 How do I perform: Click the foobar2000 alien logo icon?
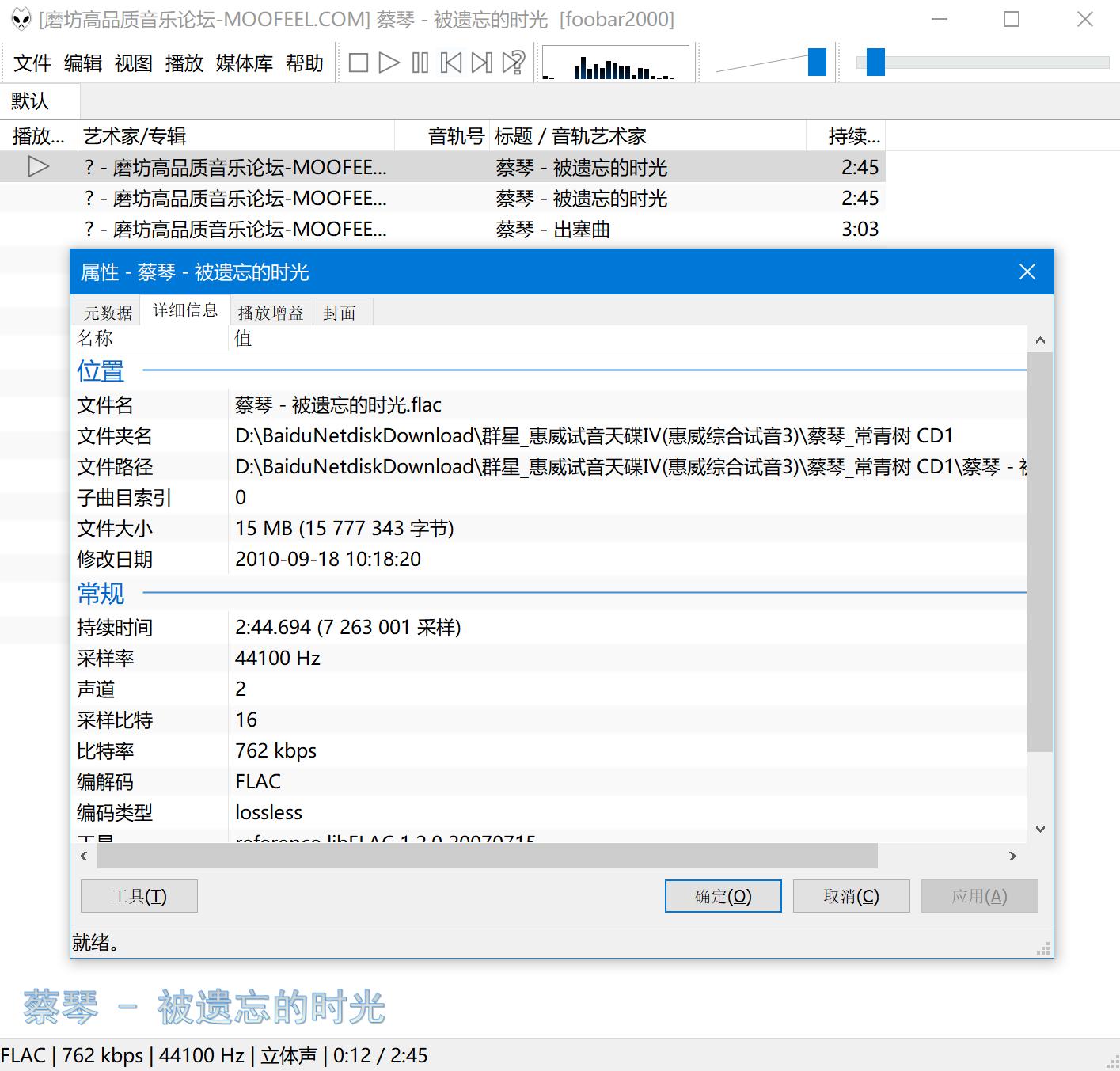click(x=21, y=19)
